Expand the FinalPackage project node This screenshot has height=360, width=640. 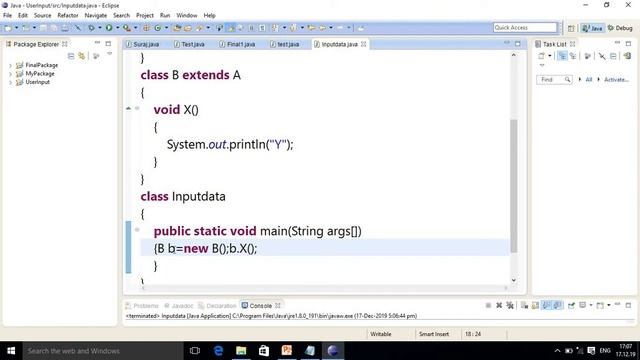(x=10, y=65)
